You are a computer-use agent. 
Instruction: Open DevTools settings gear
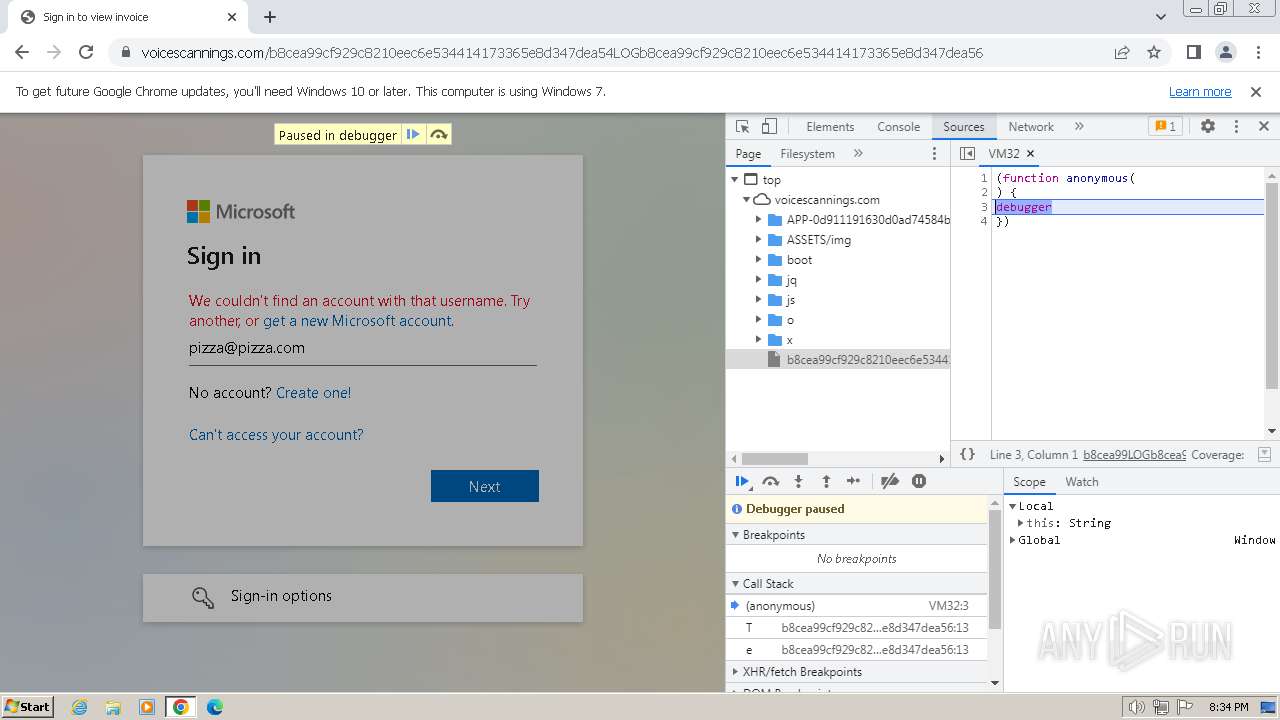click(x=1208, y=127)
